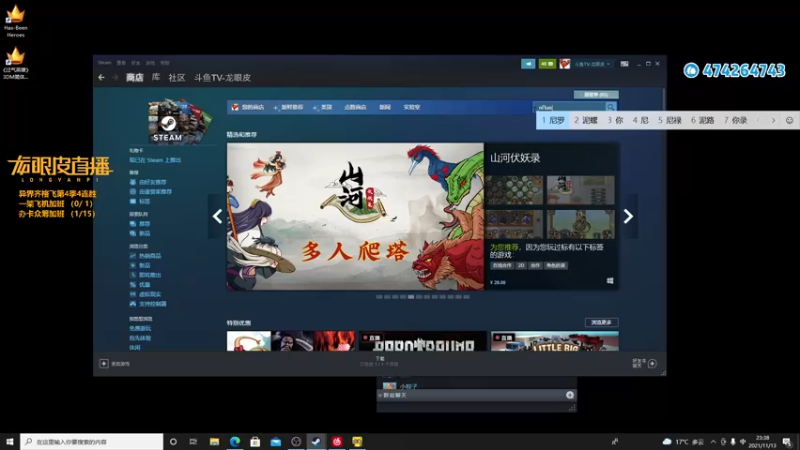Open the 由鉴赏家推荐 sidebar link

pyautogui.click(x=155, y=192)
